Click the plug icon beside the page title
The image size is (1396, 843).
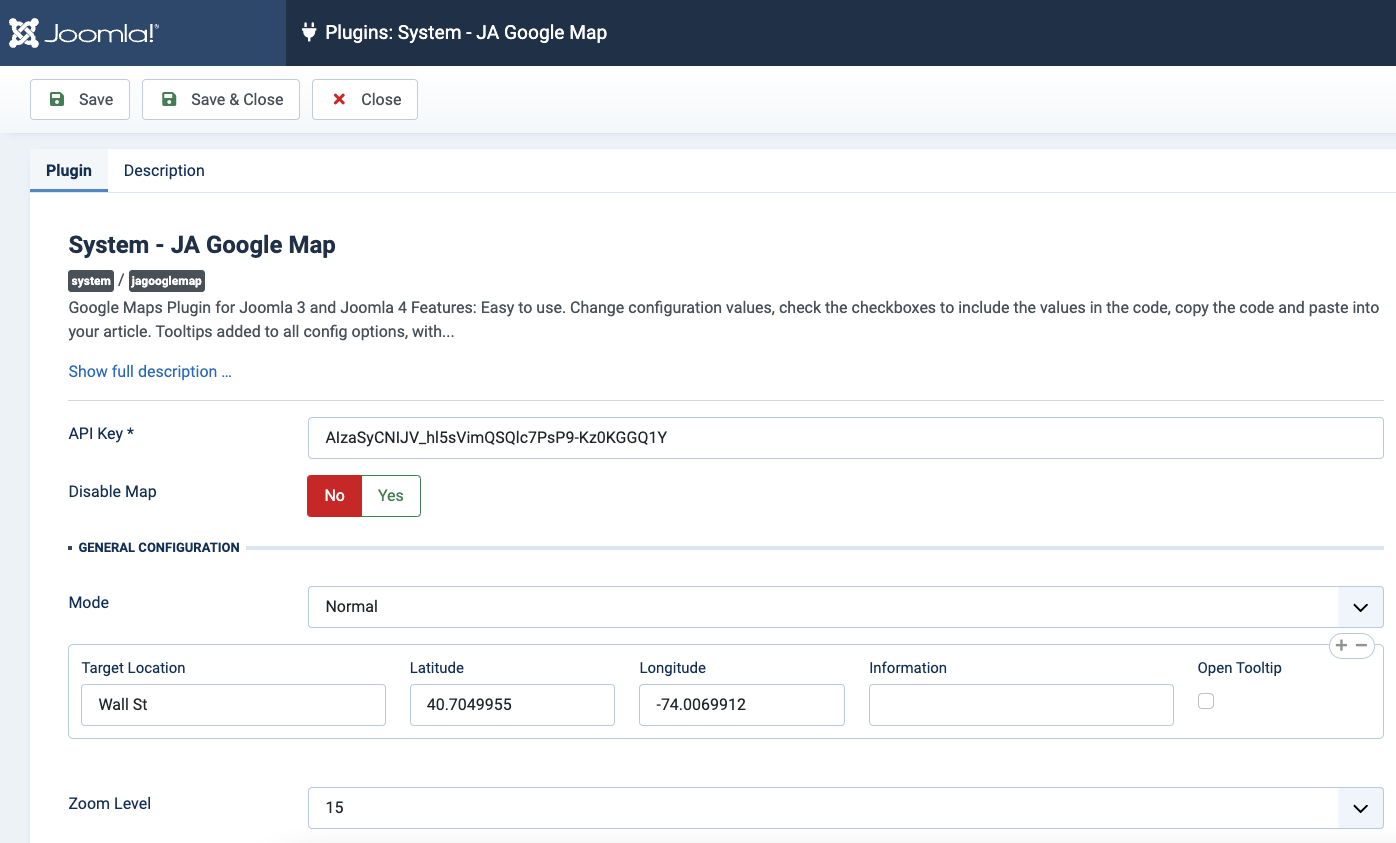tap(309, 33)
